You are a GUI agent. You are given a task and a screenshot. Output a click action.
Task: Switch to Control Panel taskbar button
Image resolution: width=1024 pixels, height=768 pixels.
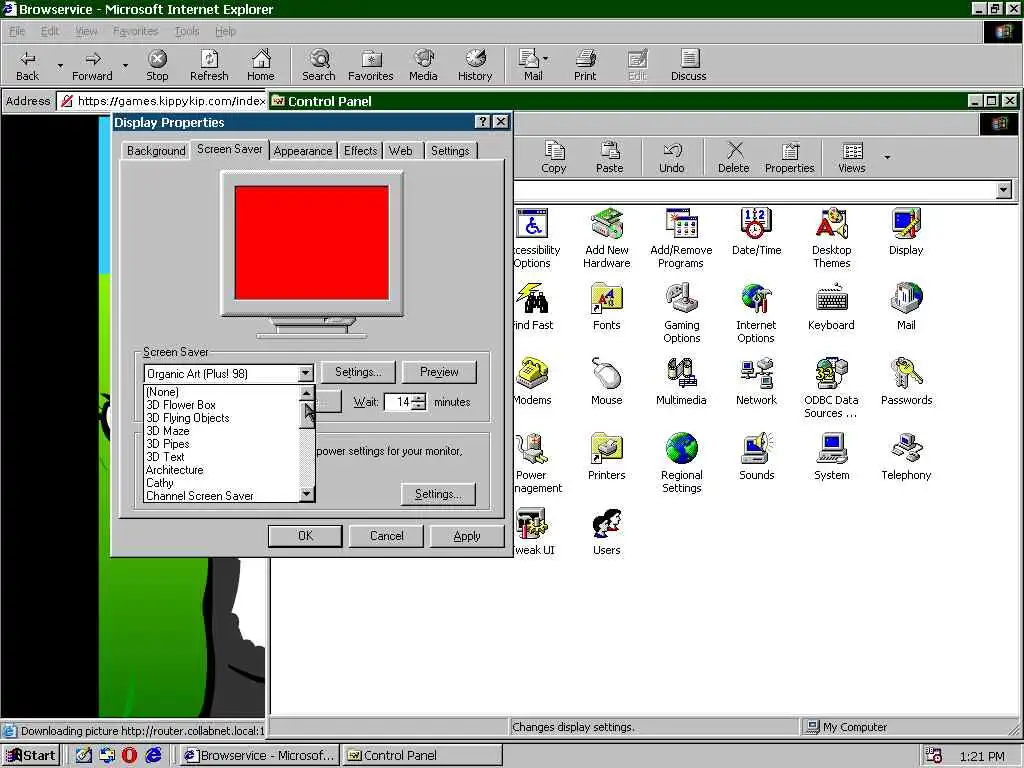422,756
